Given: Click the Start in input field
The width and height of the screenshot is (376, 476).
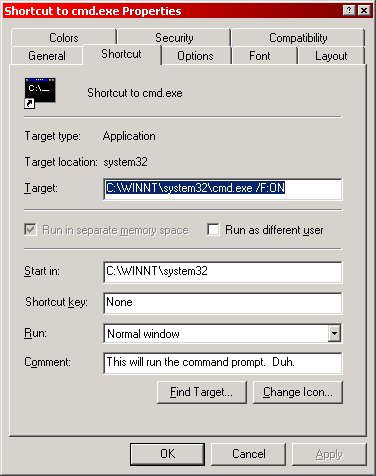Looking at the screenshot, I should [223, 272].
